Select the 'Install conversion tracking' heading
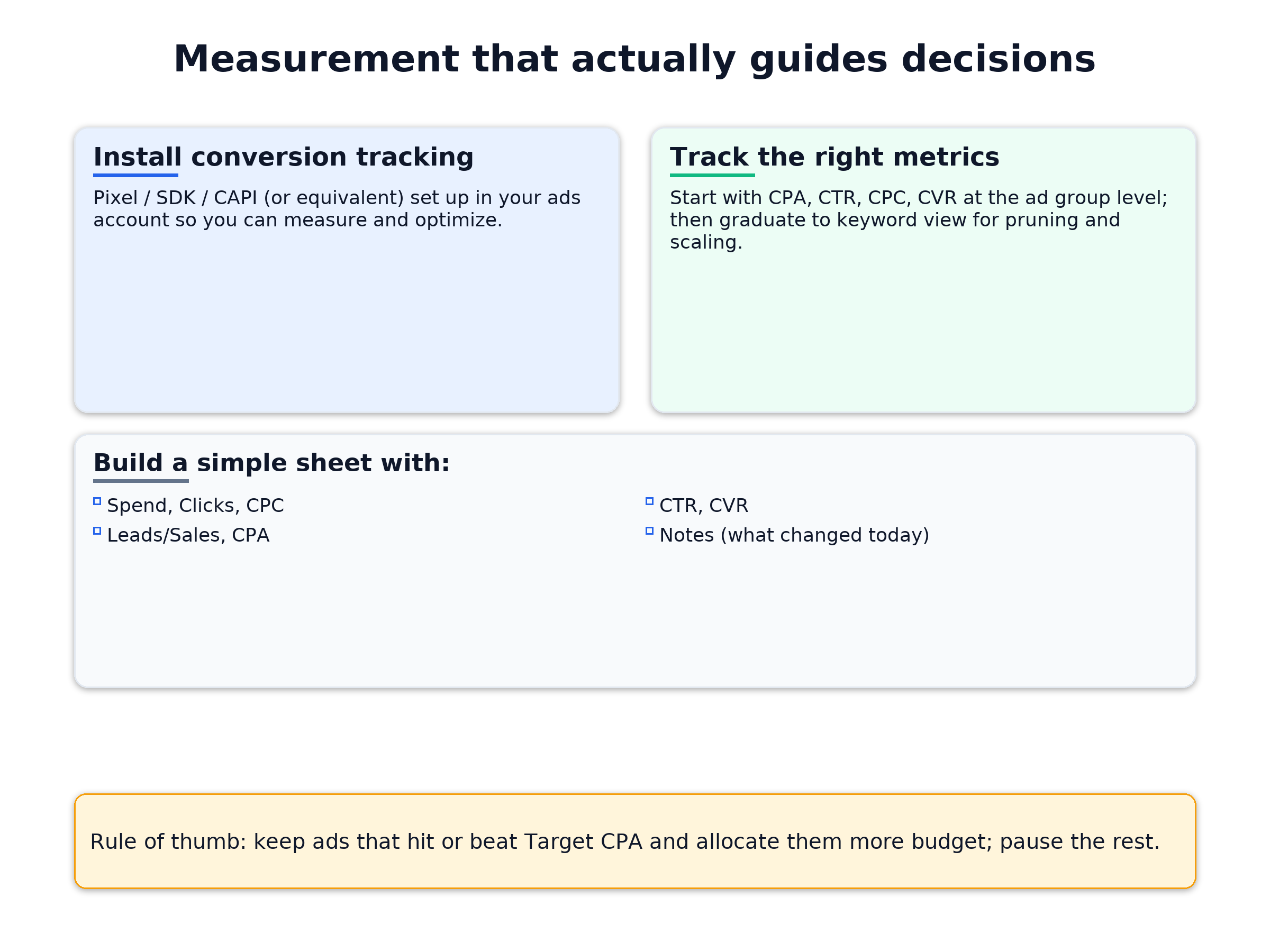Screen dimensions: 1270x952 pos(283,157)
